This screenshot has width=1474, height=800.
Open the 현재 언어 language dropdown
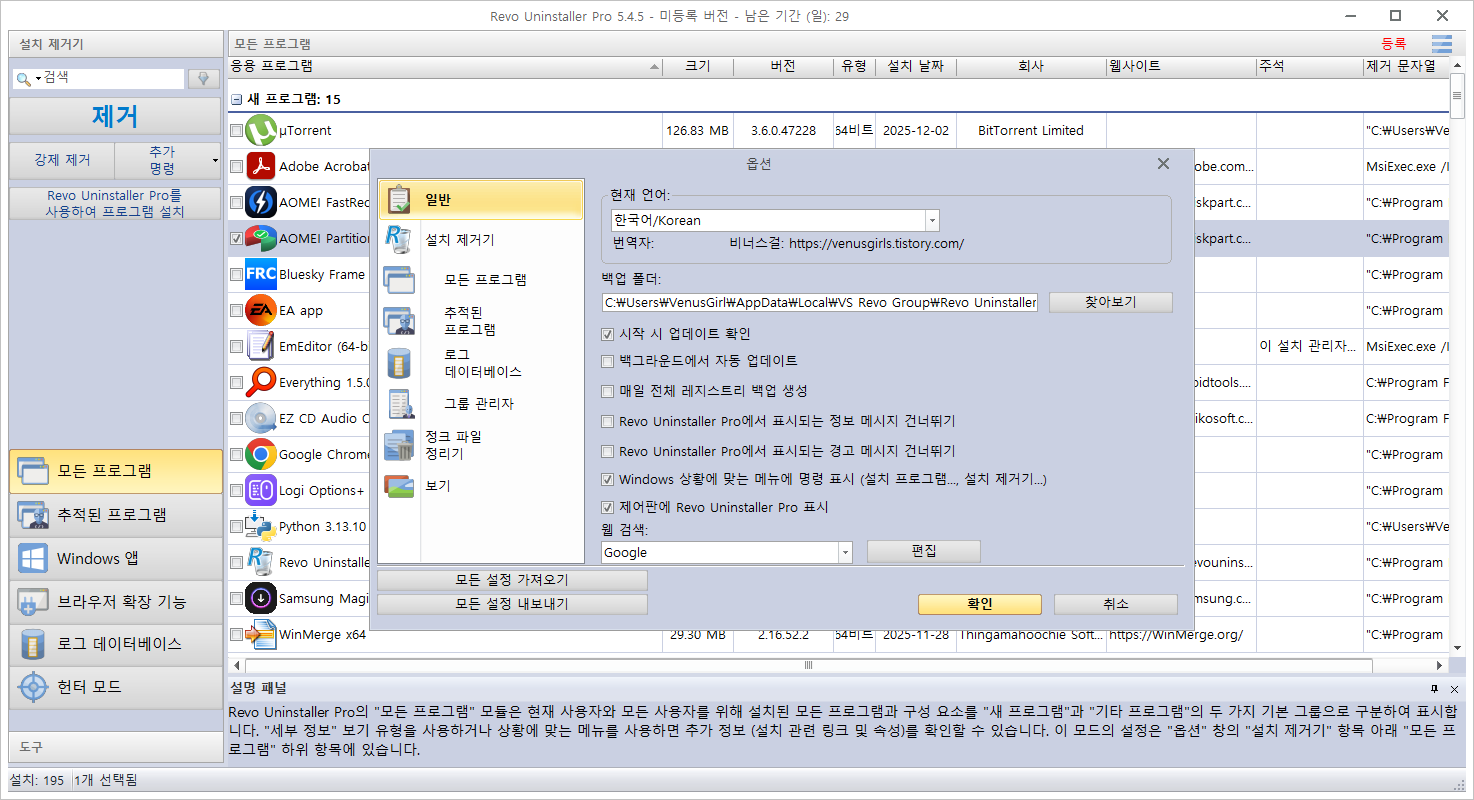(932, 221)
